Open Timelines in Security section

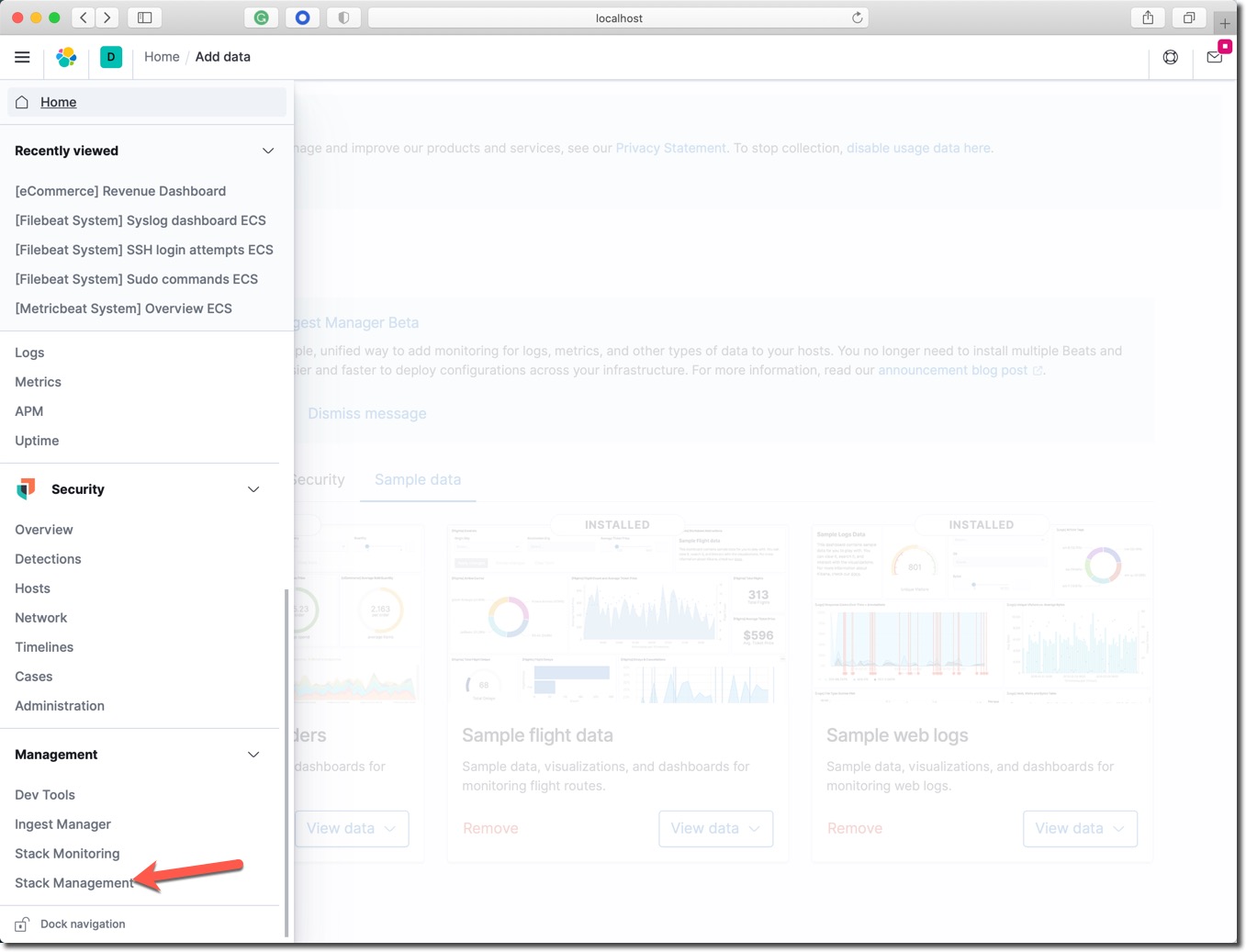tap(44, 647)
